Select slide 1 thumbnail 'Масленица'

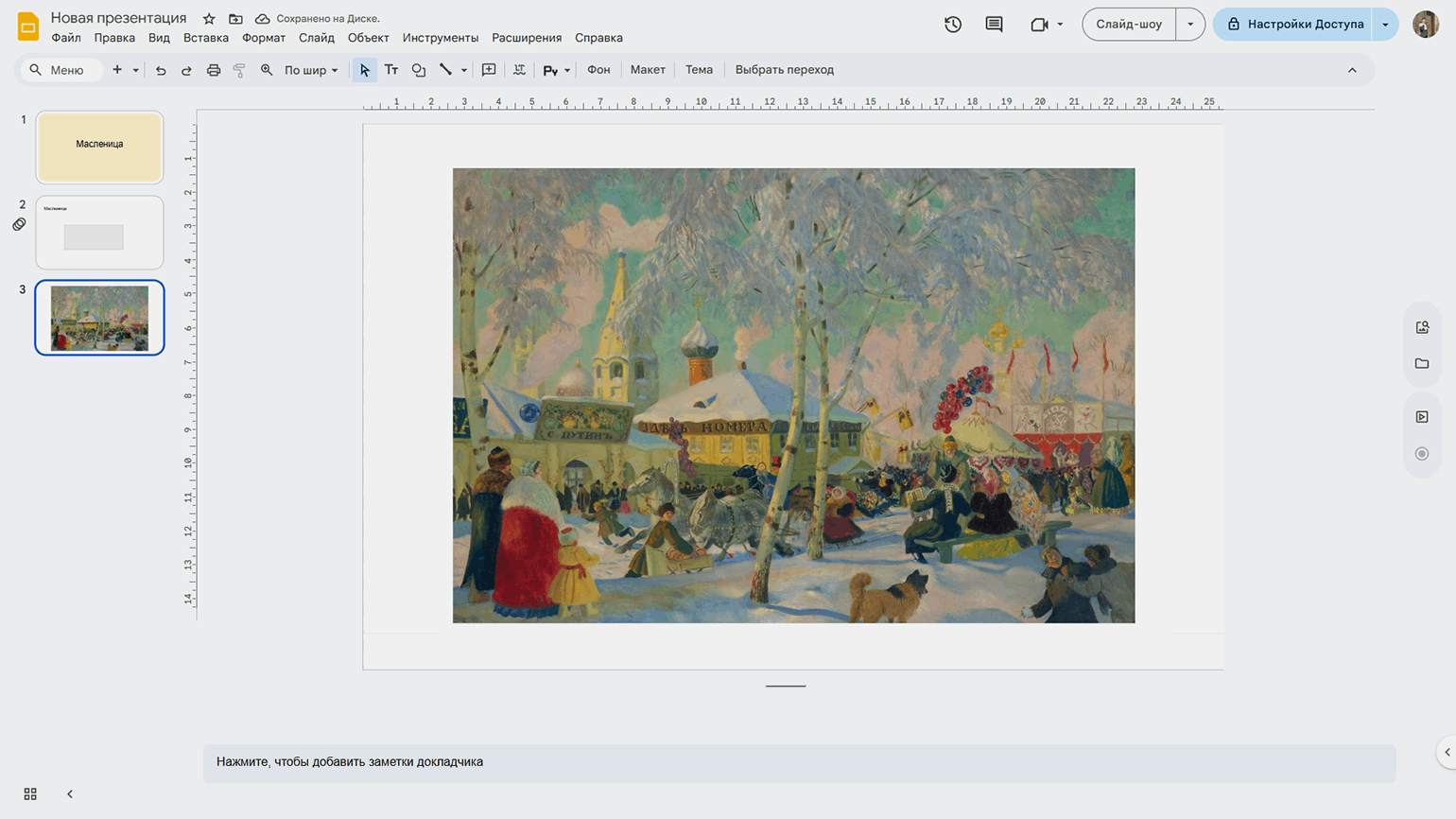(99, 147)
